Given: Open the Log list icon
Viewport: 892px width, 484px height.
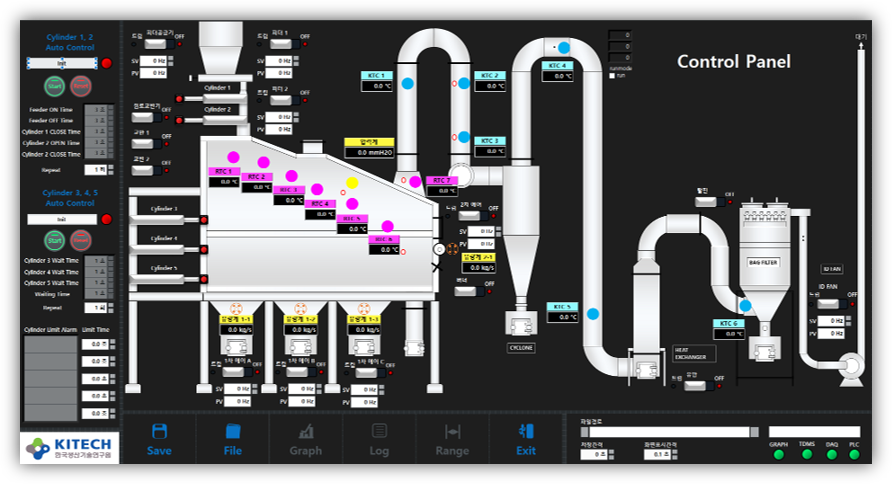Looking at the screenshot, I should click(379, 431).
